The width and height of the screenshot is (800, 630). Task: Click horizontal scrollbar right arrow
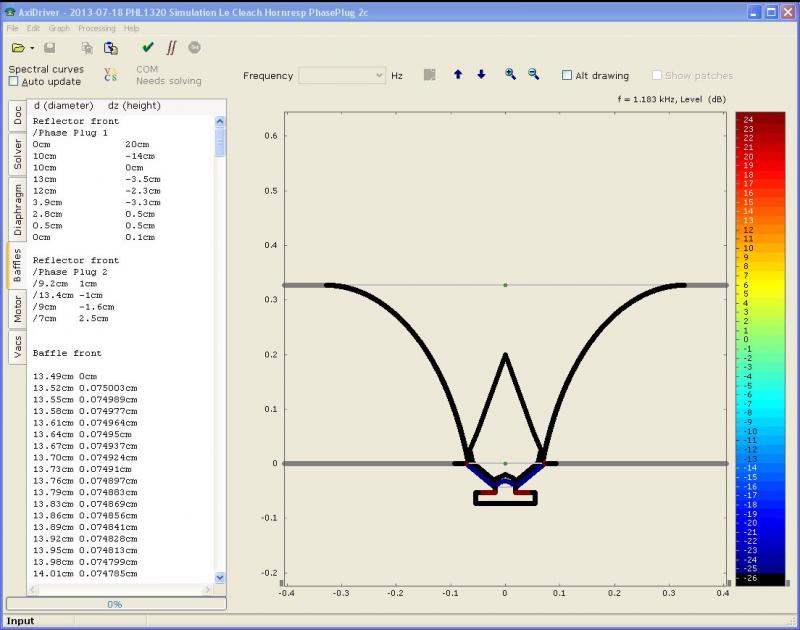tap(208, 590)
